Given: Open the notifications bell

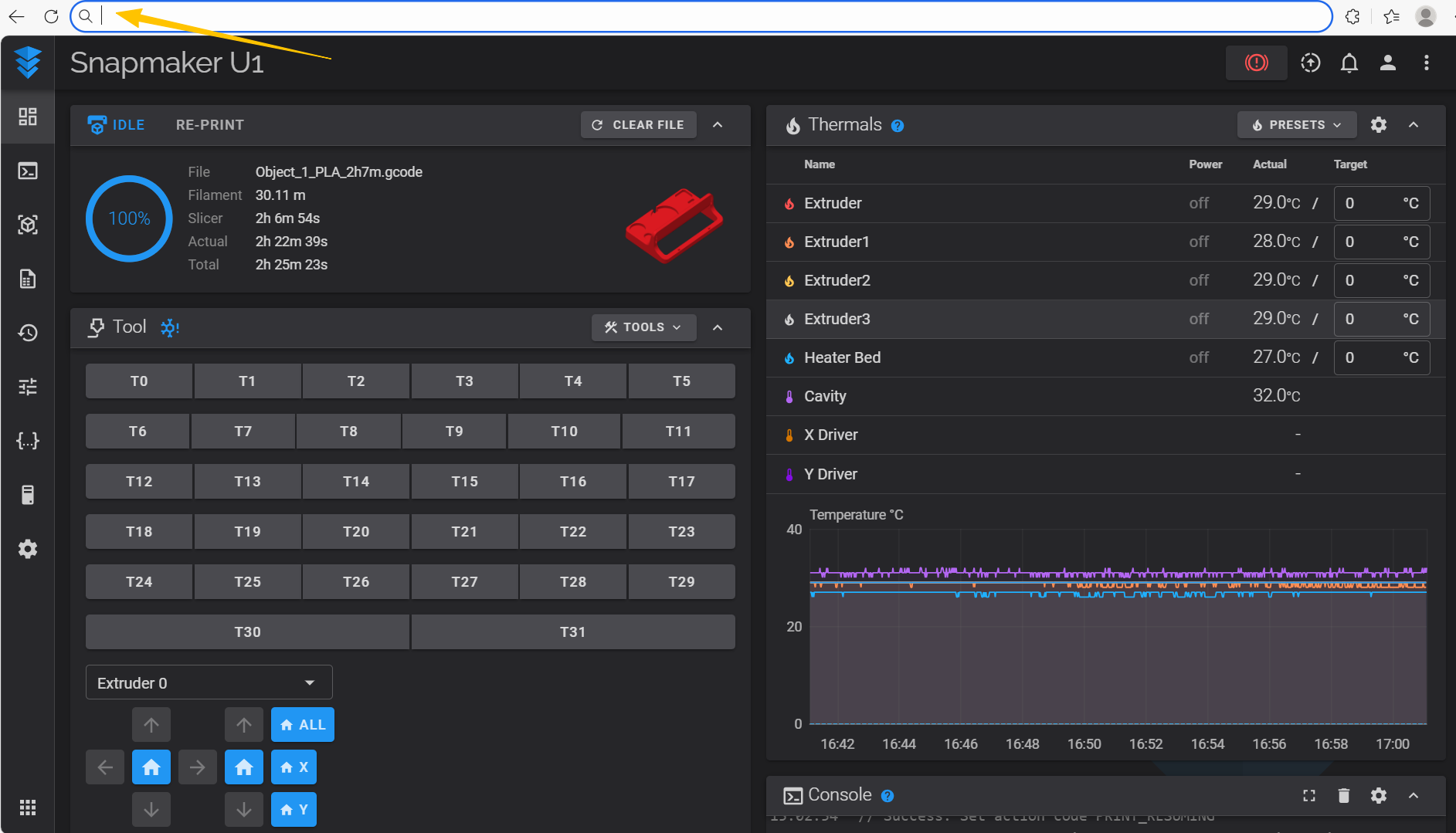Looking at the screenshot, I should 1349,63.
